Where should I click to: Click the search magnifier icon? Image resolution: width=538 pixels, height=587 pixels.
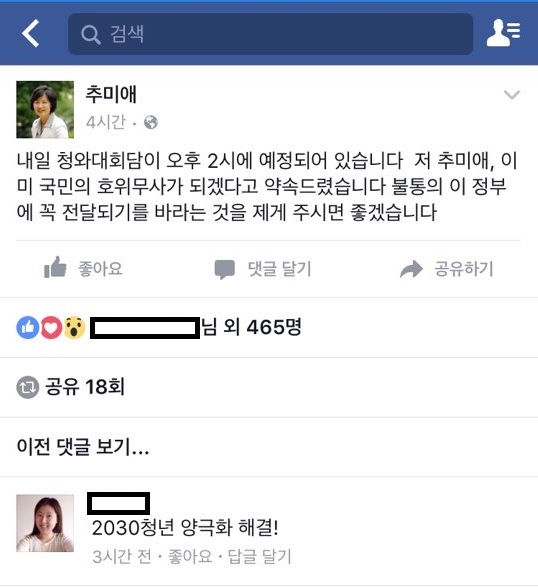pos(91,35)
